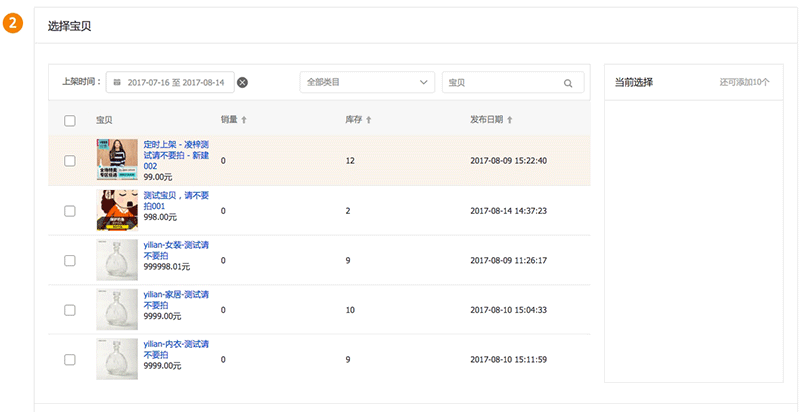Open date range picker 2017-07-16 至 2017-08-14
The height and width of the screenshot is (412, 800).
click(x=175, y=83)
